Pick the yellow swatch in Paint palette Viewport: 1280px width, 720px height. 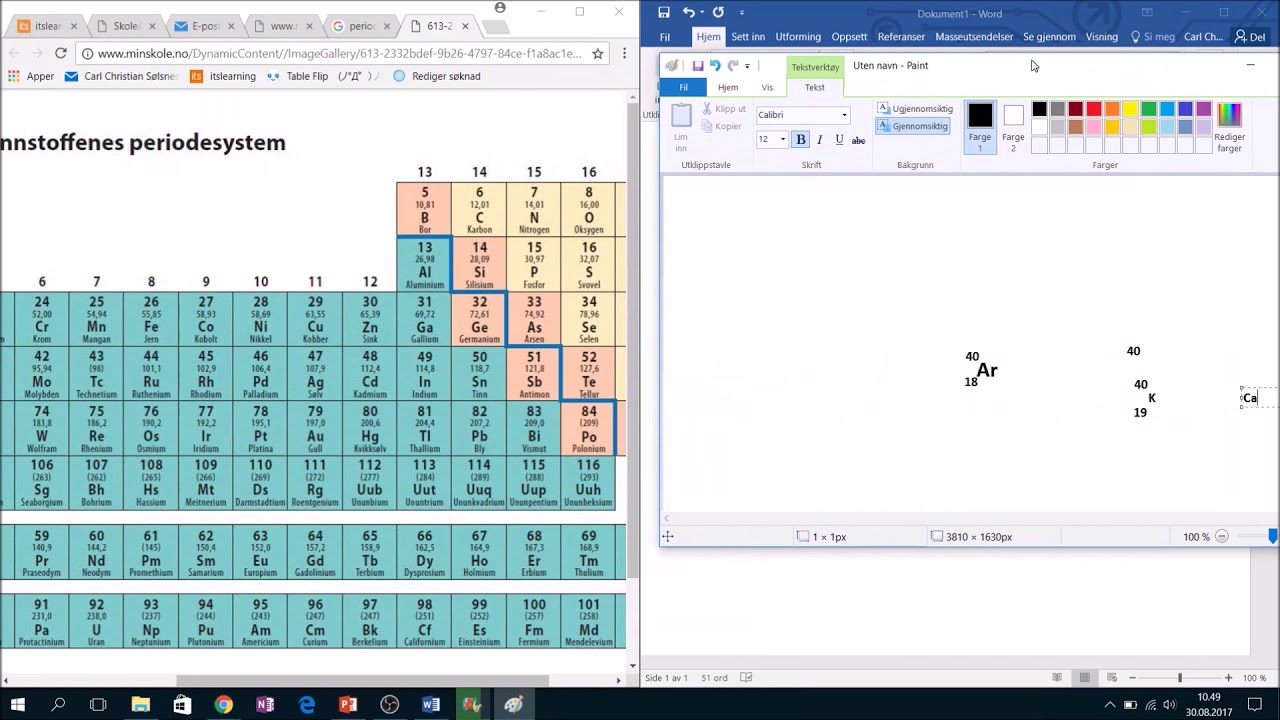[1130, 109]
